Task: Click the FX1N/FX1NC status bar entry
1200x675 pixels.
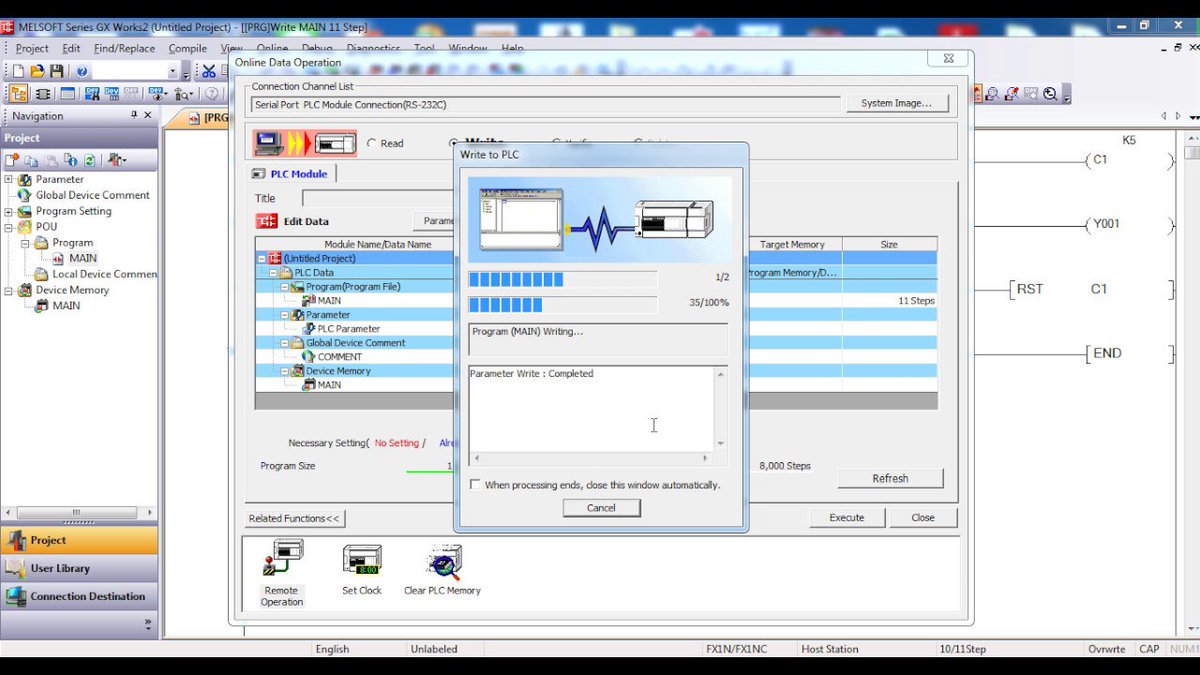Action: click(x=736, y=649)
